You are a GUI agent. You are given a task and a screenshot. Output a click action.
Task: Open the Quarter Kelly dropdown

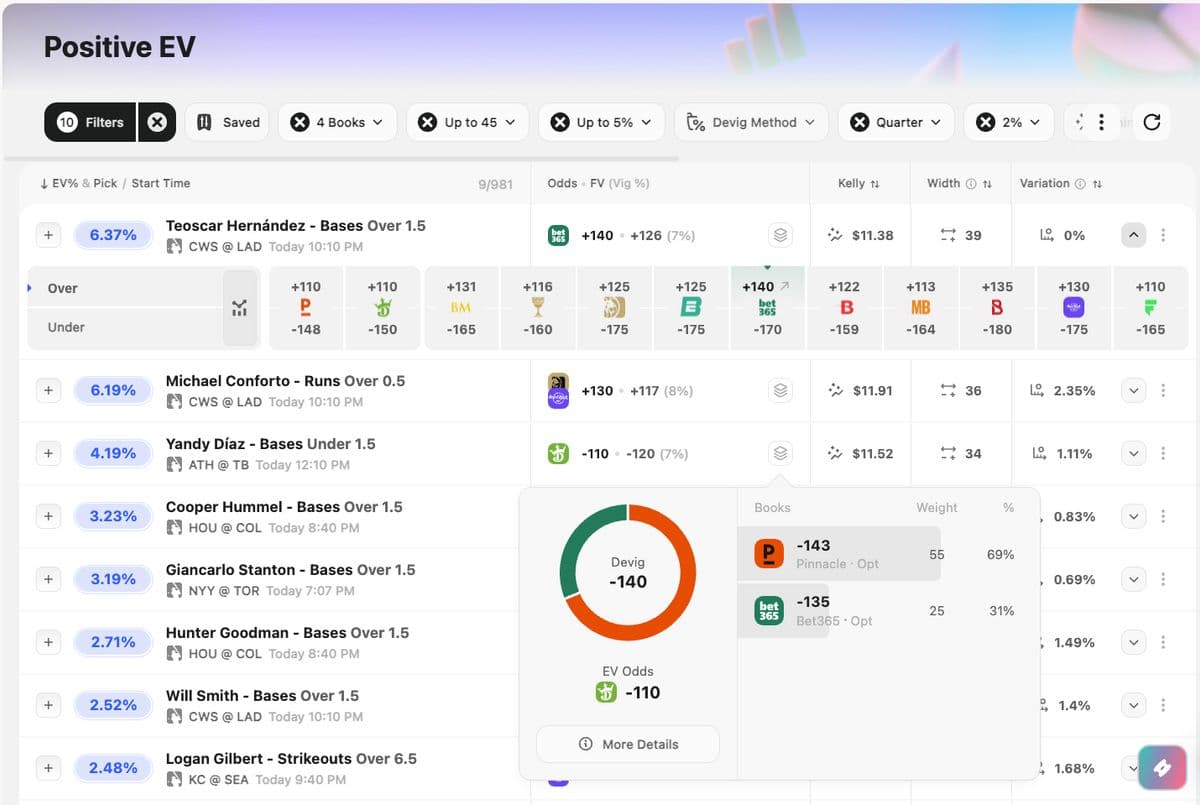(x=896, y=122)
